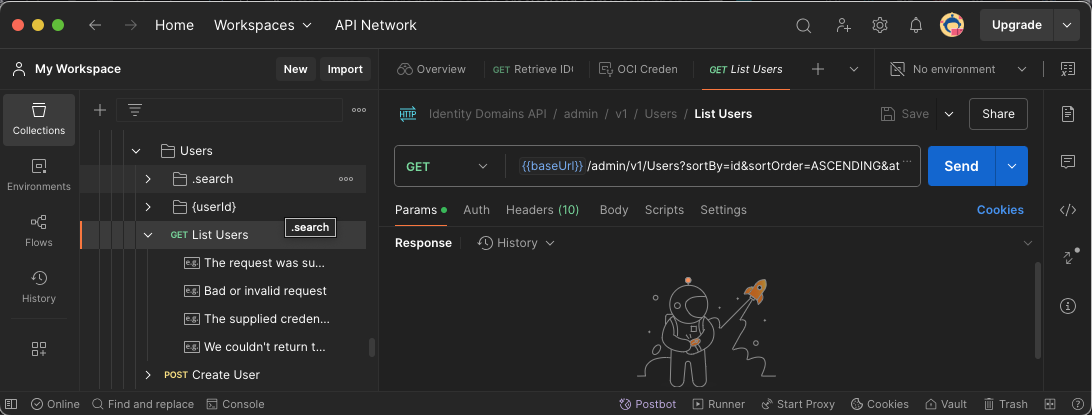Select the Params tab
This screenshot has height=415, width=1092.
pyautogui.click(x=421, y=210)
